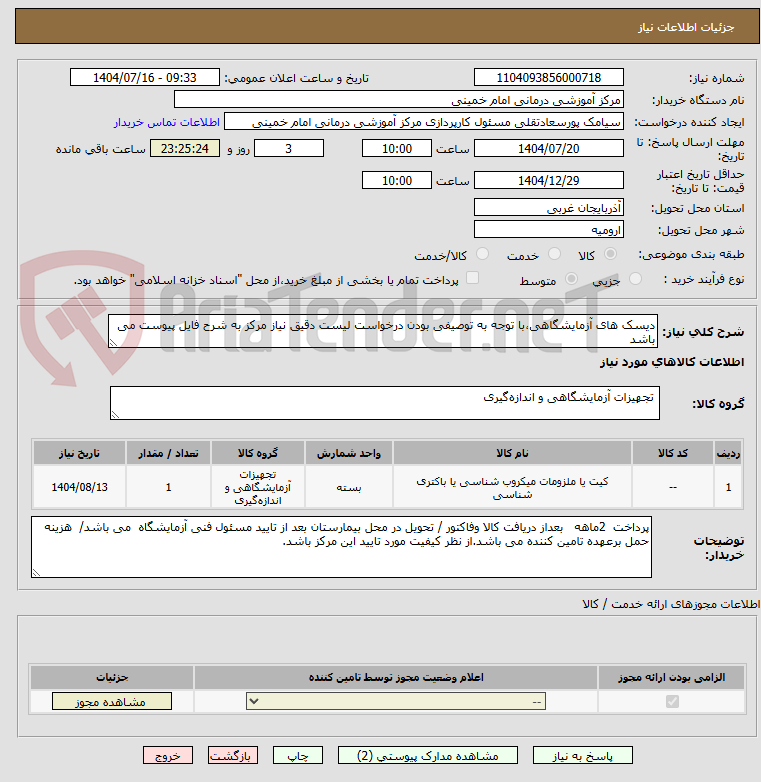761x782 pixels.
Task: Click the تعداد / مقدار column header
Action: 169,453
